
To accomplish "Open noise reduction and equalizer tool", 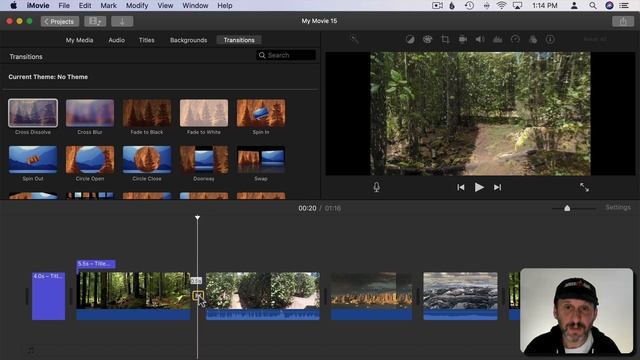I will click(498, 40).
